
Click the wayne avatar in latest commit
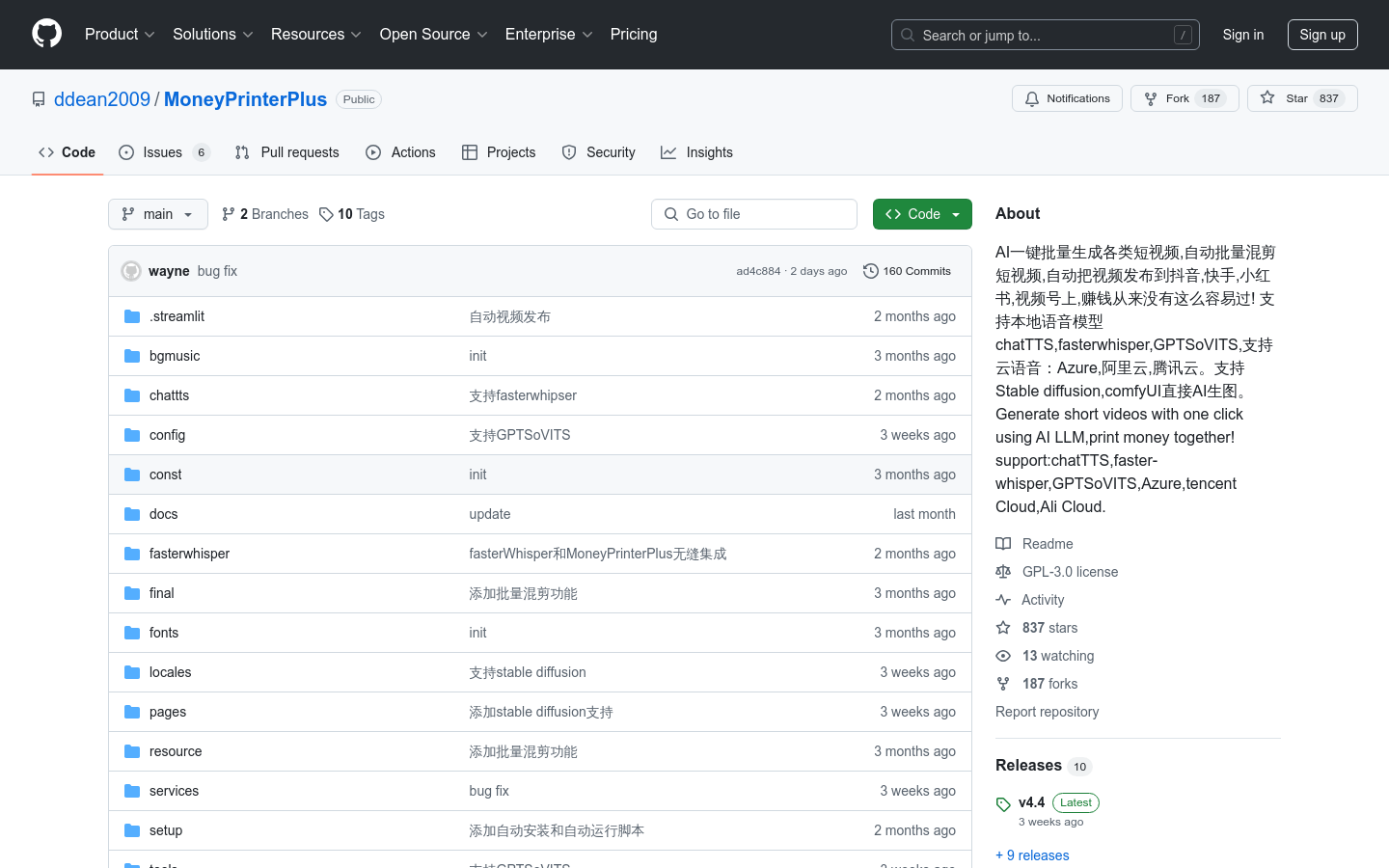tap(131, 271)
